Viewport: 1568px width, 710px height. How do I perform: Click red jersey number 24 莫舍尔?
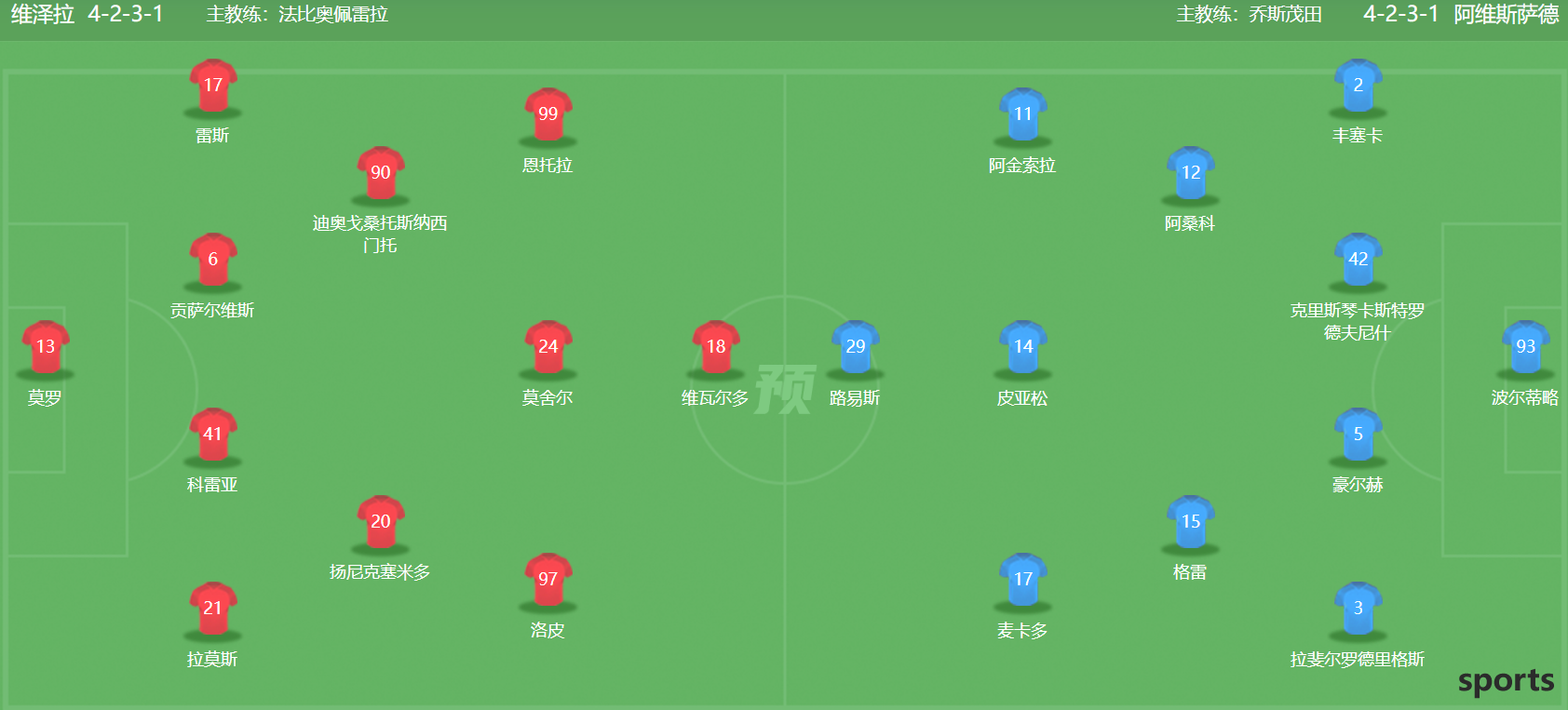(548, 347)
